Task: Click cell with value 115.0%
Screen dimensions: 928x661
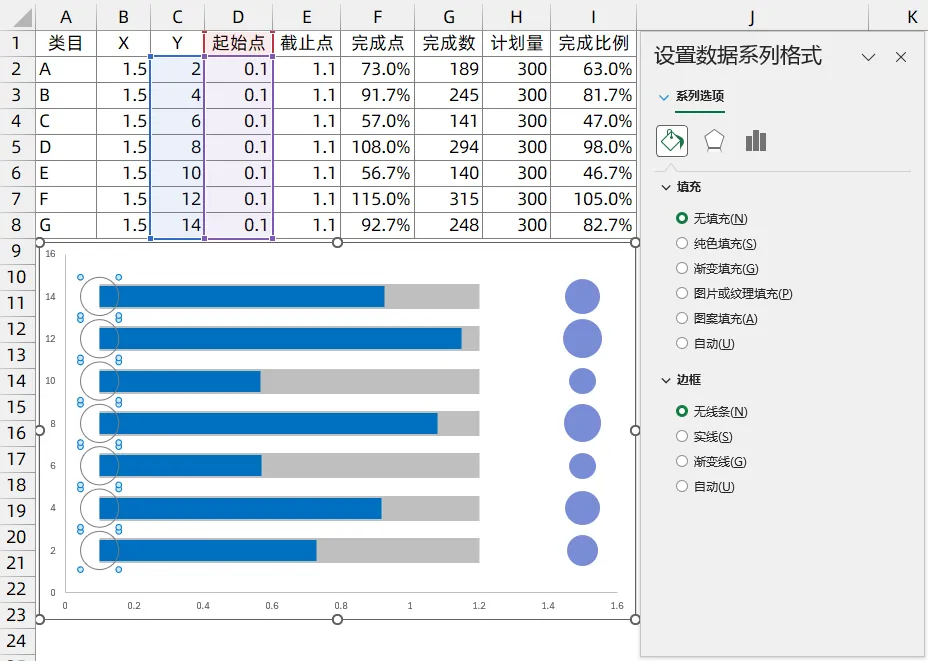Action: point(378,199)
